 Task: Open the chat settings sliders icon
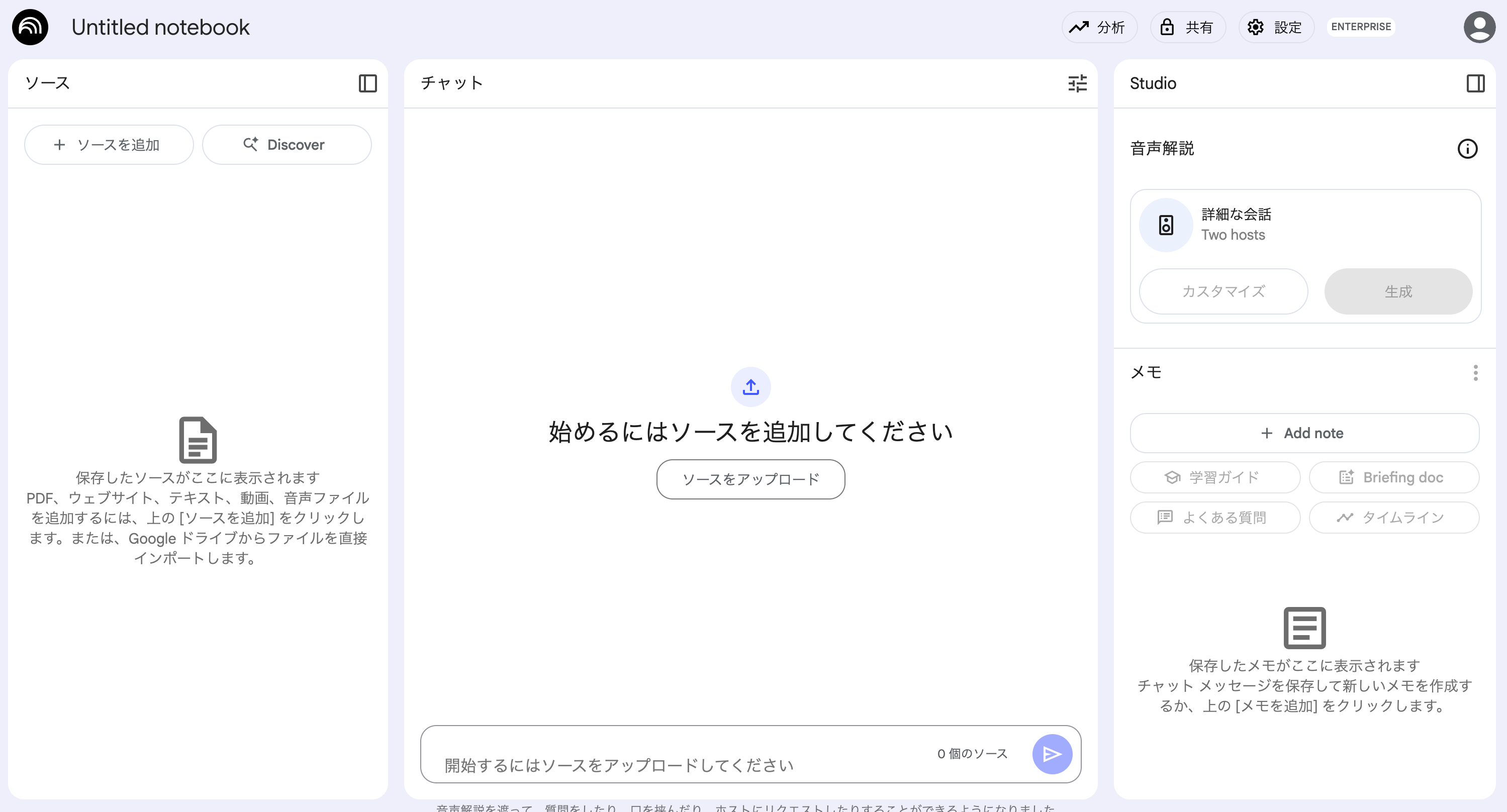point(1077,83)
